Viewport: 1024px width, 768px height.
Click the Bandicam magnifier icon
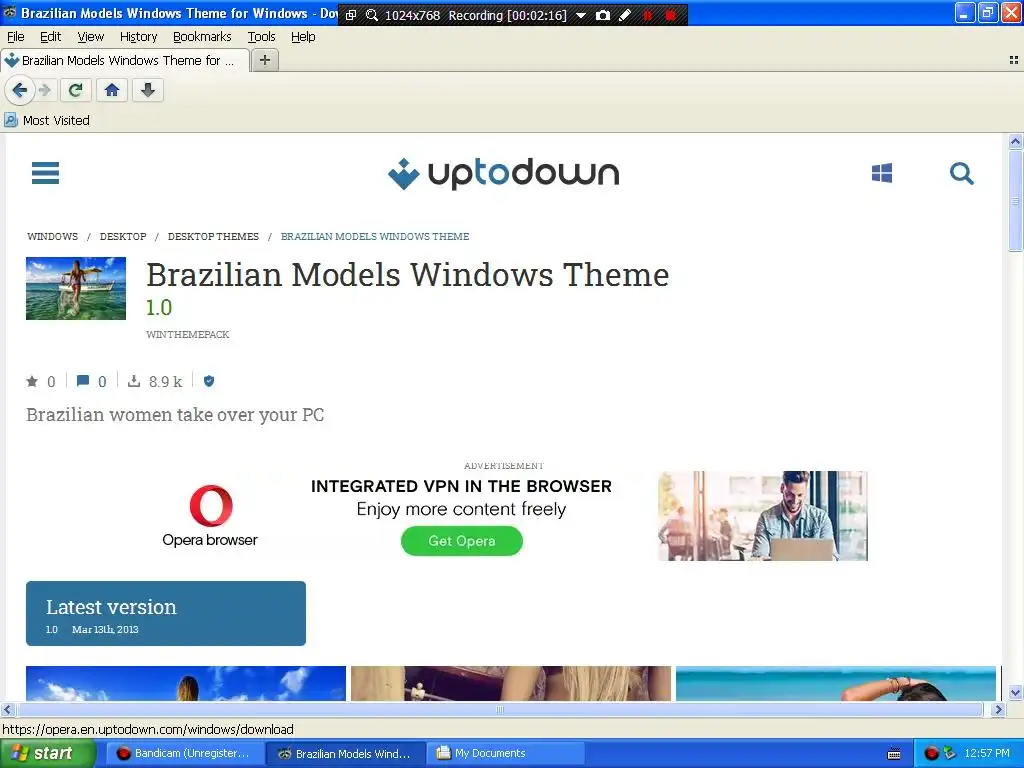pos(372,15)
